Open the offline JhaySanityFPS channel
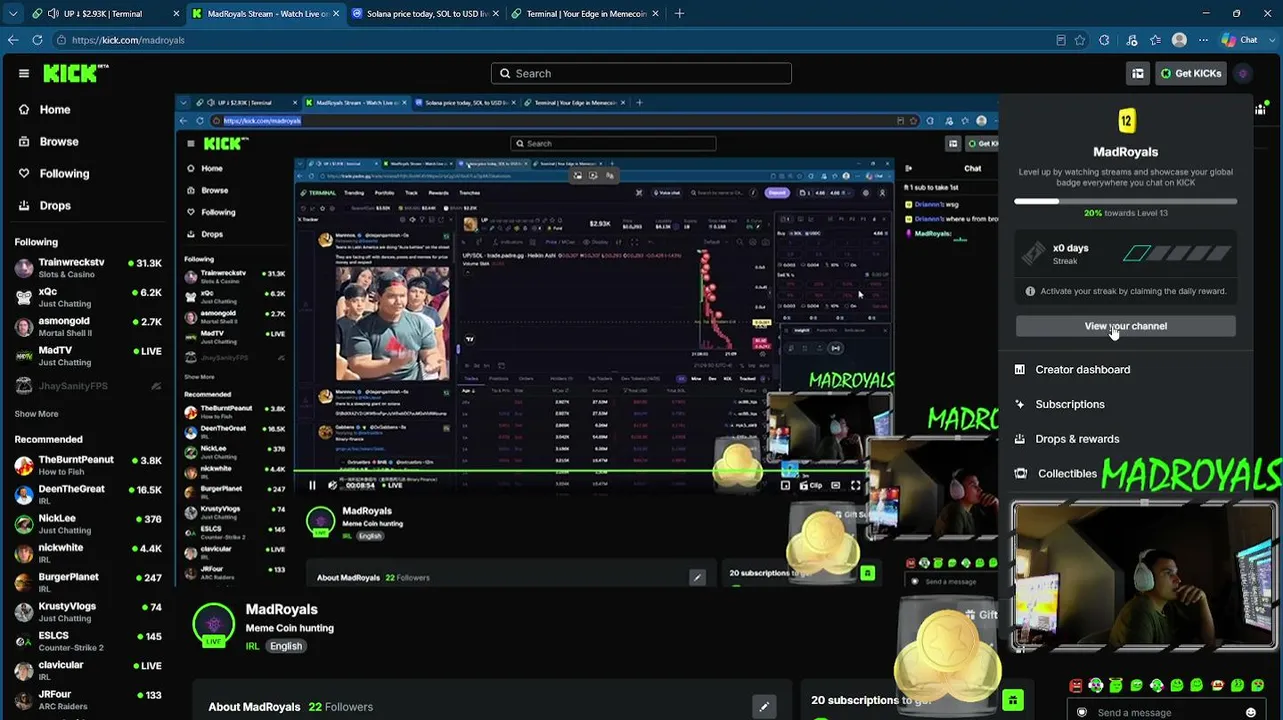 (88, 386)
